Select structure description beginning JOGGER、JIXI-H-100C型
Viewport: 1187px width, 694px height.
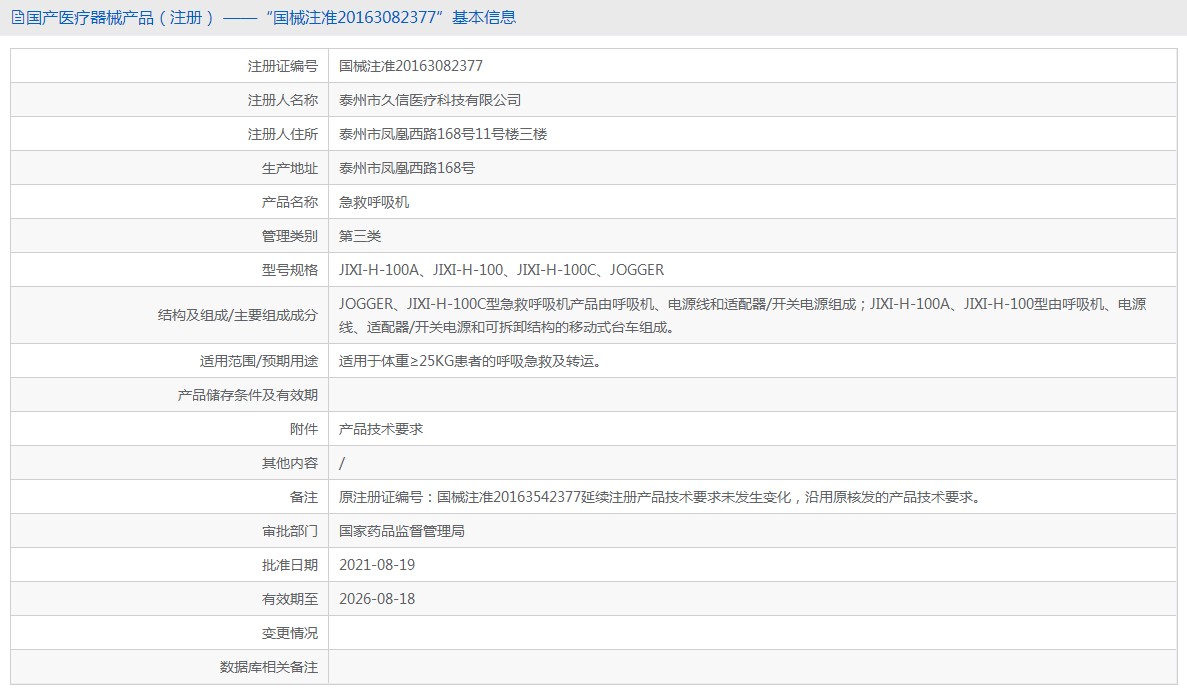(x=742, y=316)
